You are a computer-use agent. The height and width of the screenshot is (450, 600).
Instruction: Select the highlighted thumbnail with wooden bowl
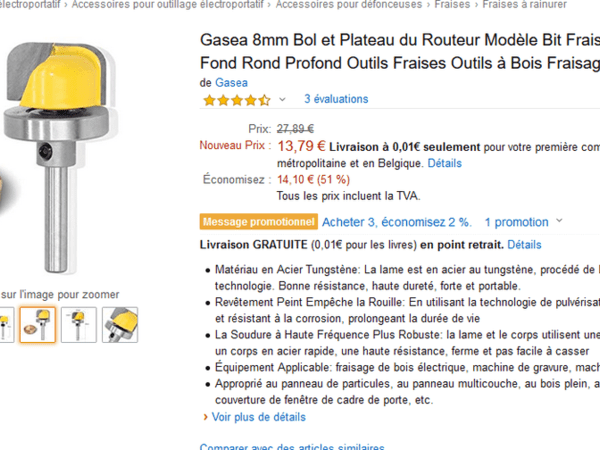tap(38, 325)
